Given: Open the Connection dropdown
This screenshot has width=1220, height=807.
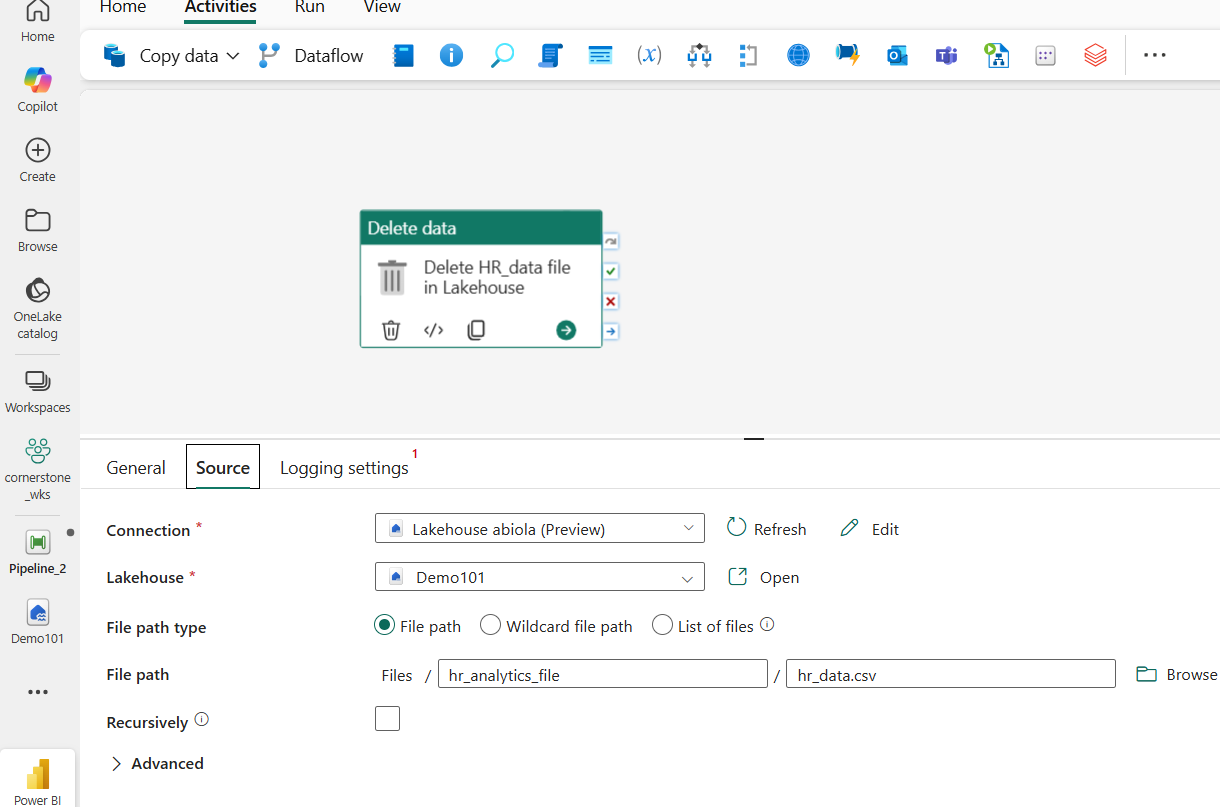Looking at the screenshot, I should coord(540,528).
